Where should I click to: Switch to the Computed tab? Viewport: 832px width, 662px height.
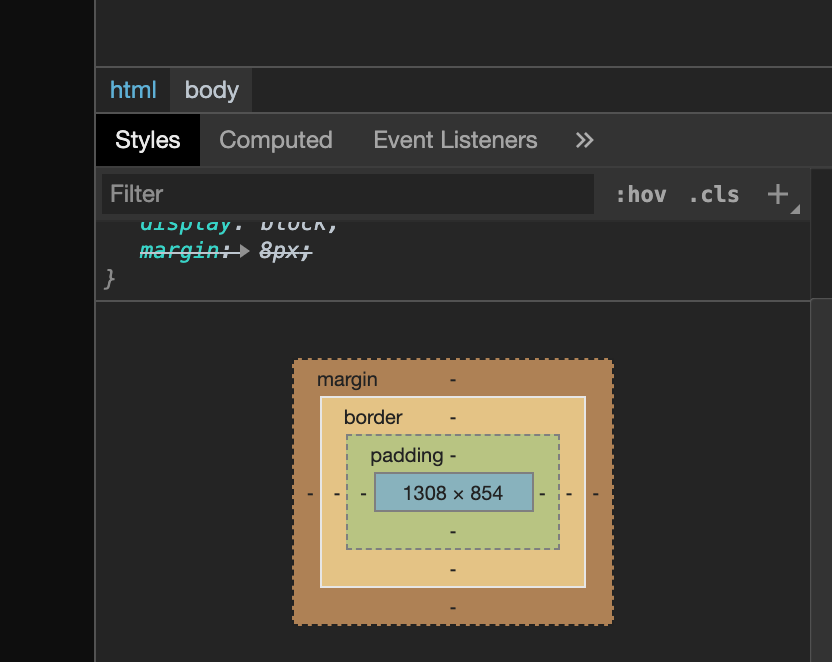276,140
